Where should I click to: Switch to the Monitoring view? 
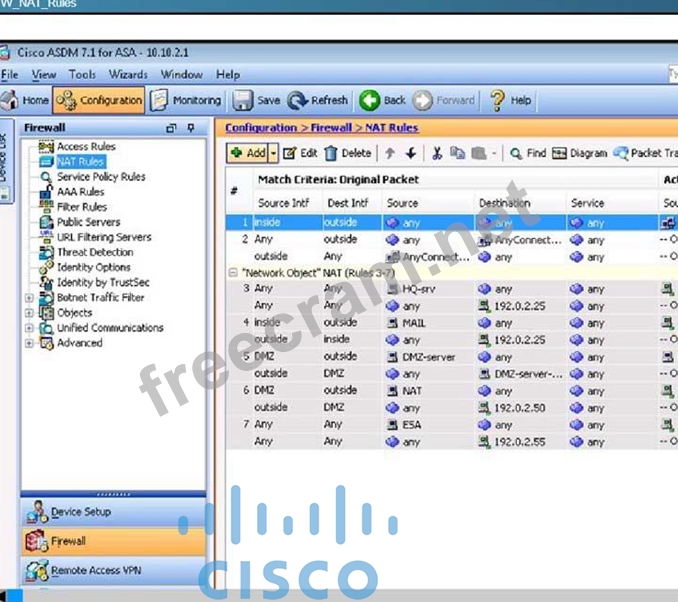[186, 101]
